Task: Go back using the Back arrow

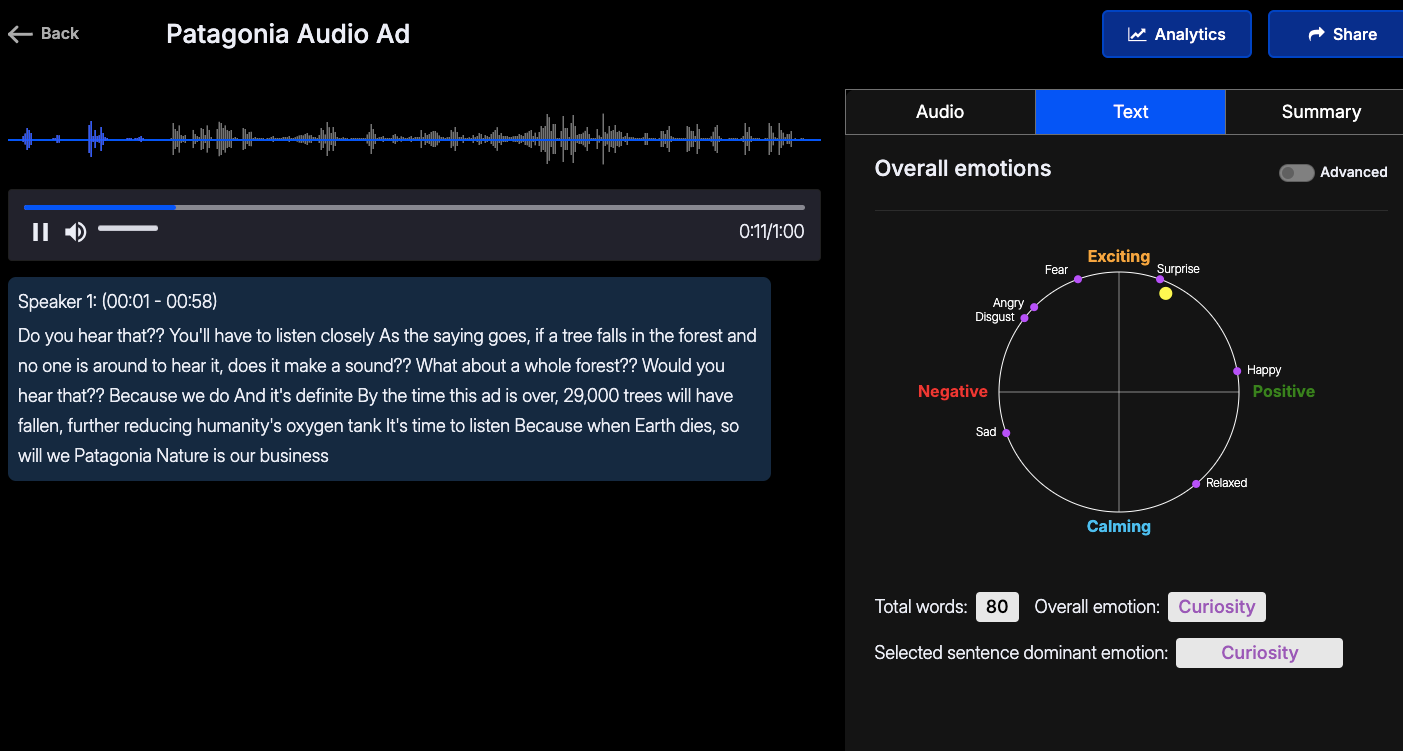Action: [43, 34]
